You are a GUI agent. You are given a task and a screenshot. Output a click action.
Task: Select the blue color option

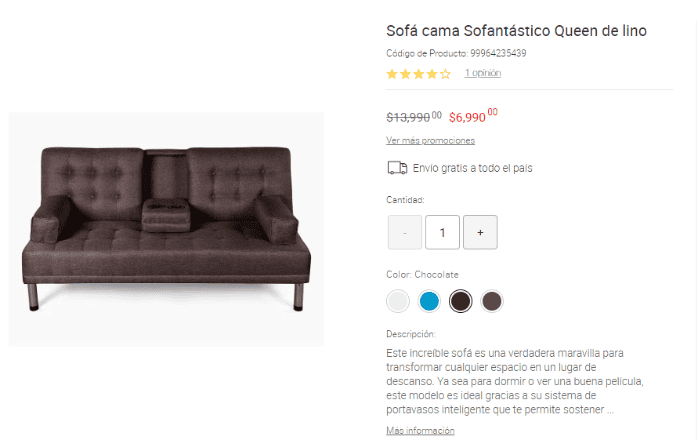[429, 301]
